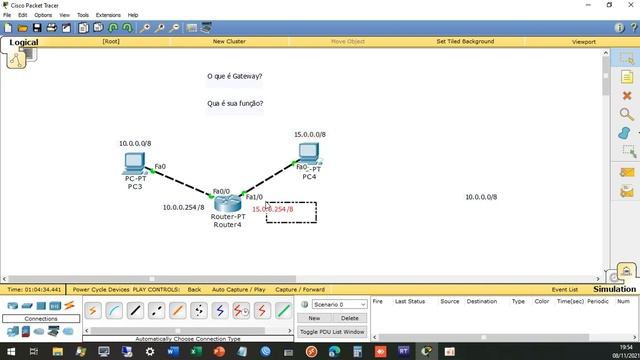The height and width of the screenshot is (360, 640).
Task: Choose Copper Straight-Through black cable
Action: tap(135, 311)
